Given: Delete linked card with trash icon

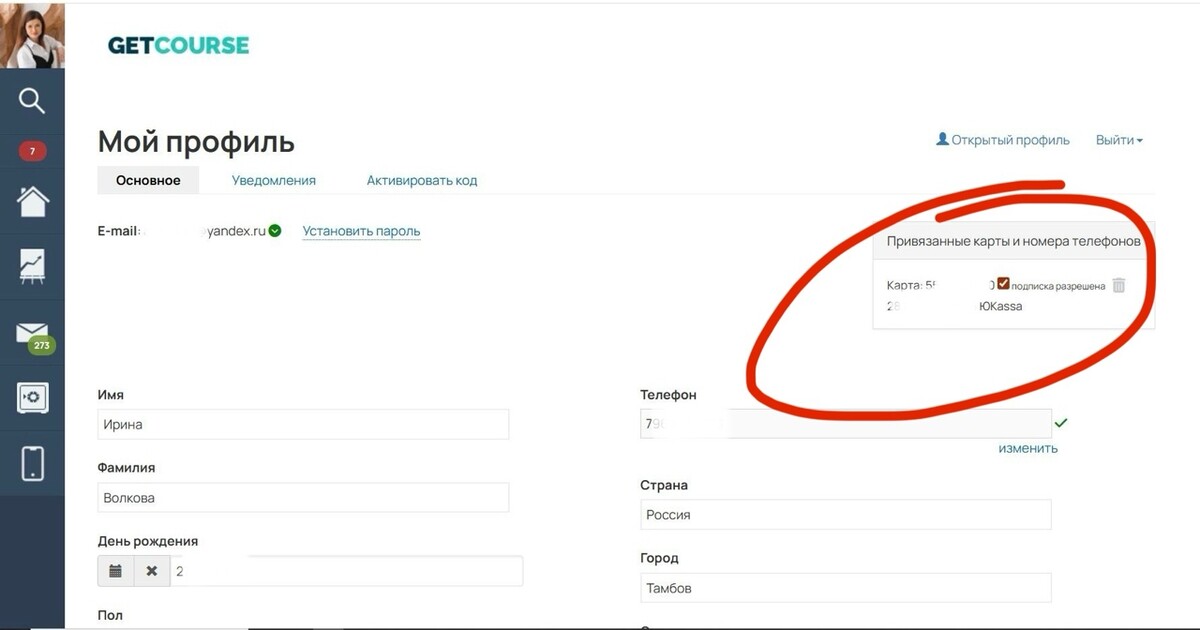Looking at the screenshot, I should click(x=1119, y=286).
